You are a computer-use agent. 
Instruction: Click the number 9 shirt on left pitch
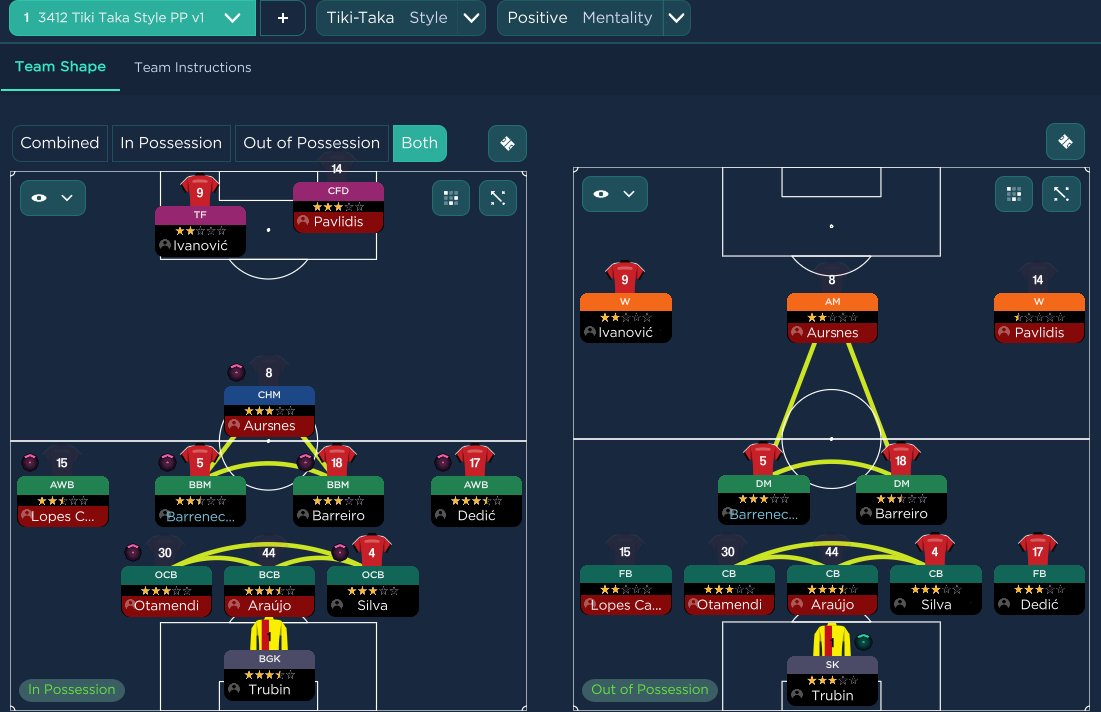199,190
